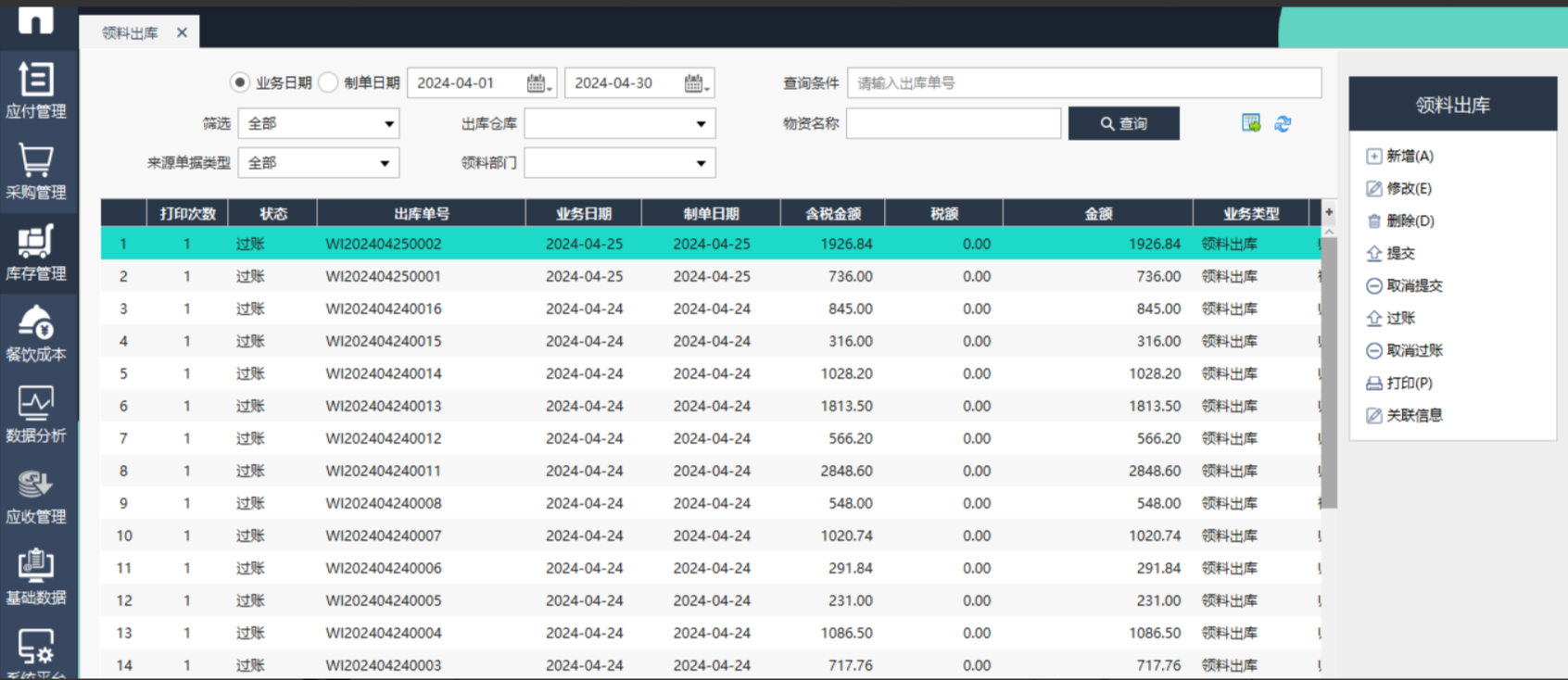Expand the 筛选 dropdown
This screenshot has width=1568, height=680.
[x=388, y=123]
